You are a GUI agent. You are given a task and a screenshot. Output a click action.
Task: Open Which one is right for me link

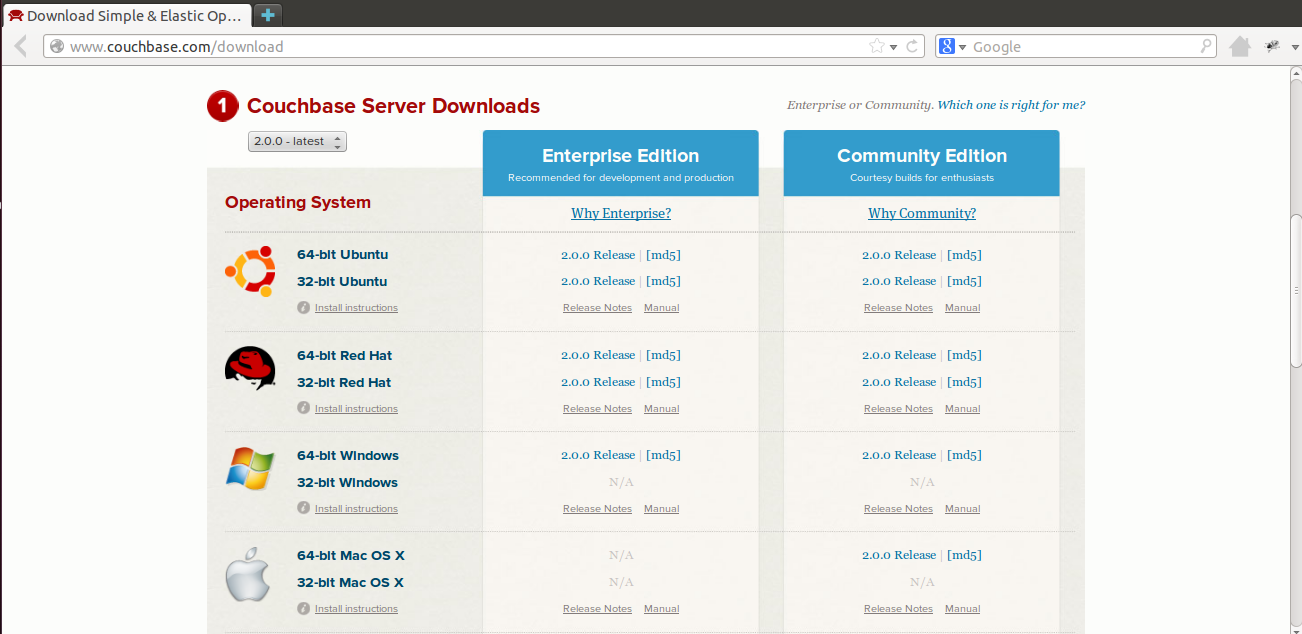[1011, 105]
